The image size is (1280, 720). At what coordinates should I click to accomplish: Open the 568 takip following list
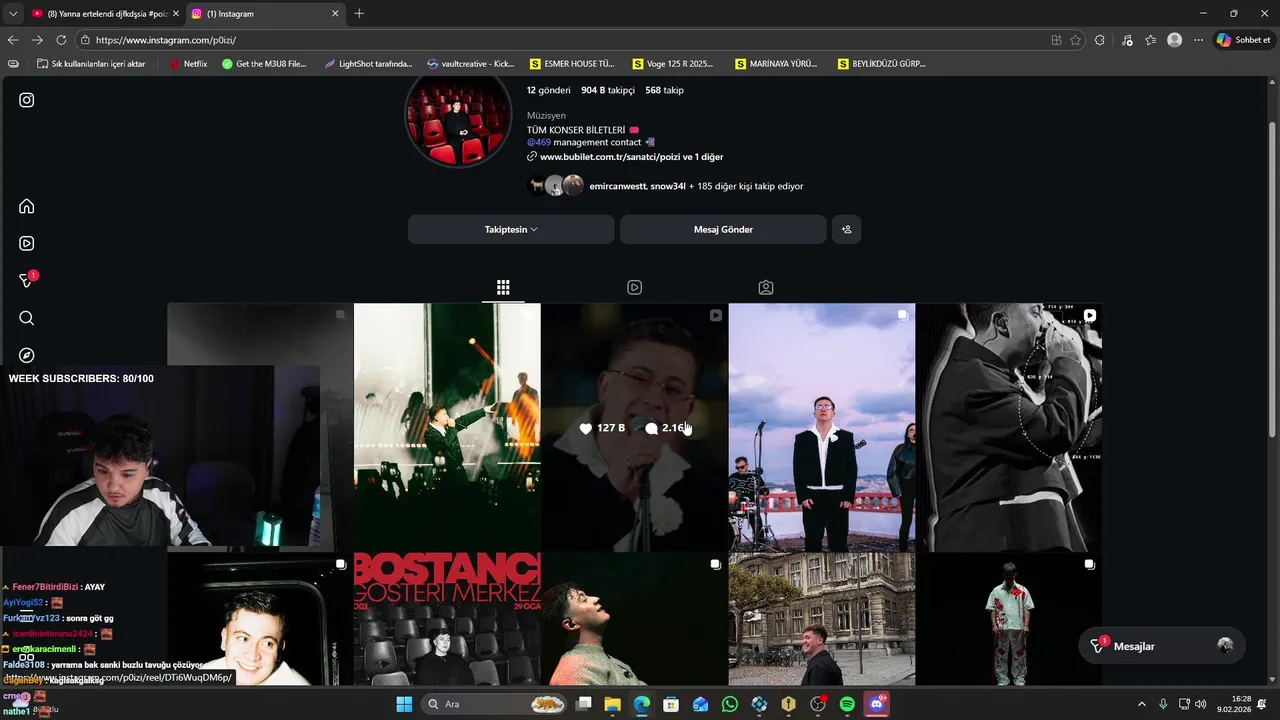tap(664, 90)
